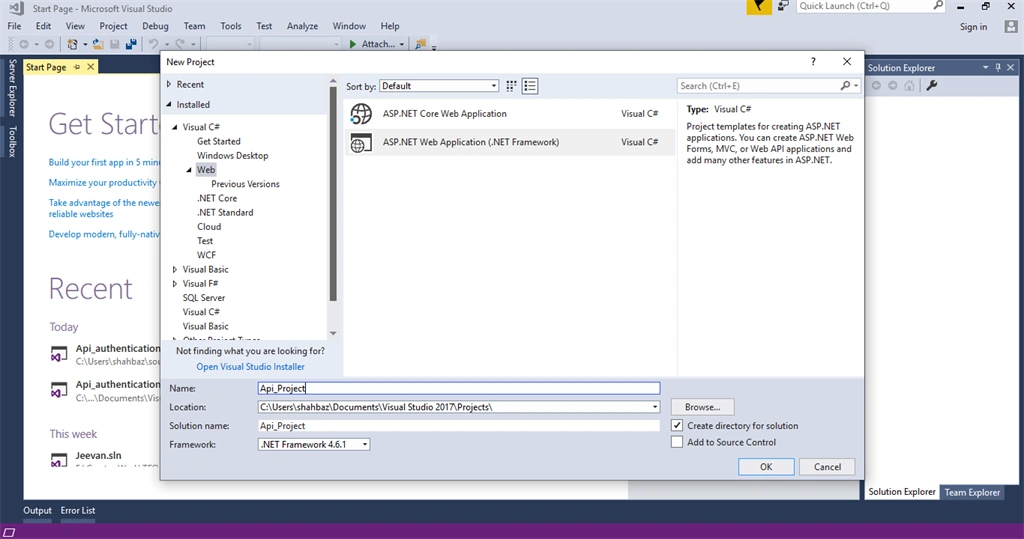Screen dimensions: 1024x539
Task: Click Build your first app link on Start Page
Action: (104, 162)
